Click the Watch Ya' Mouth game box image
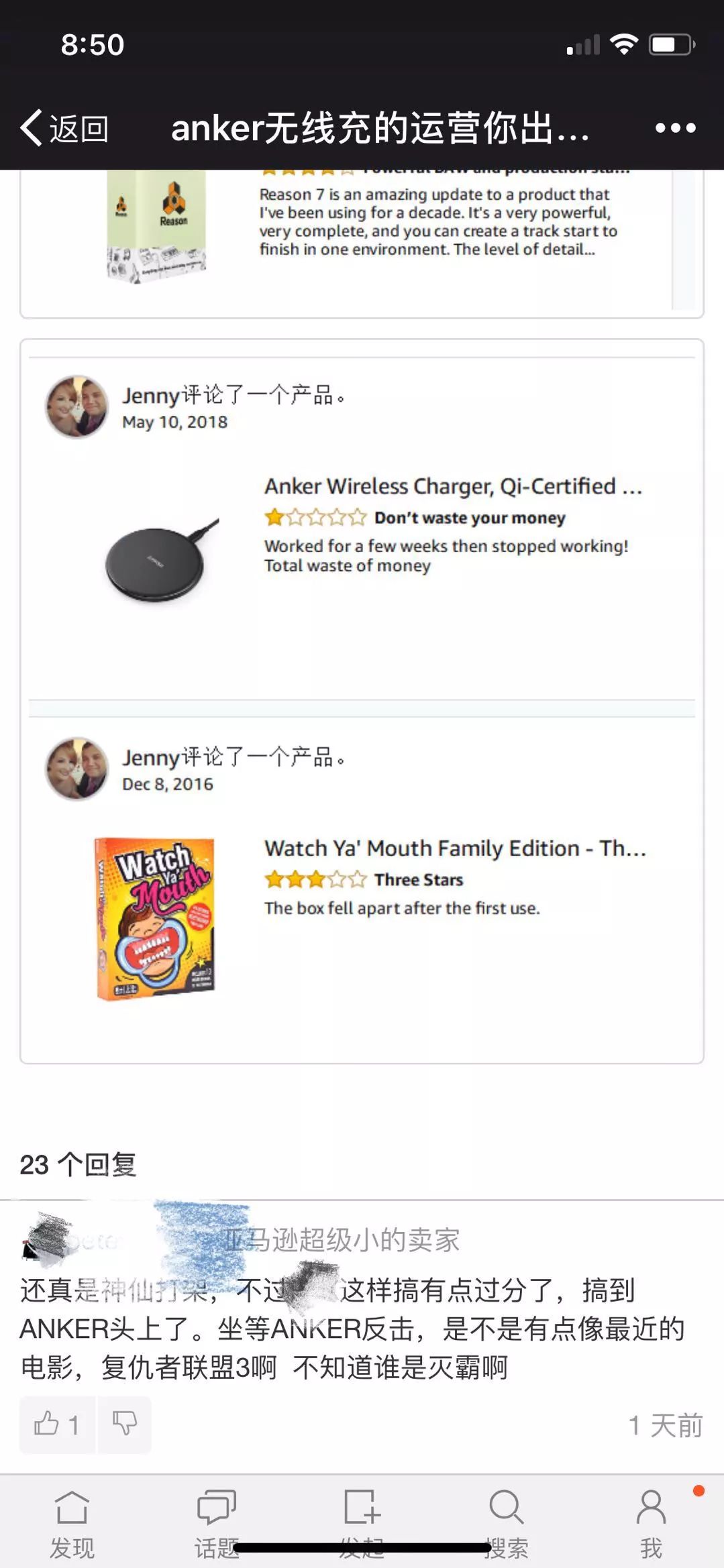 (x=154, y=919)
